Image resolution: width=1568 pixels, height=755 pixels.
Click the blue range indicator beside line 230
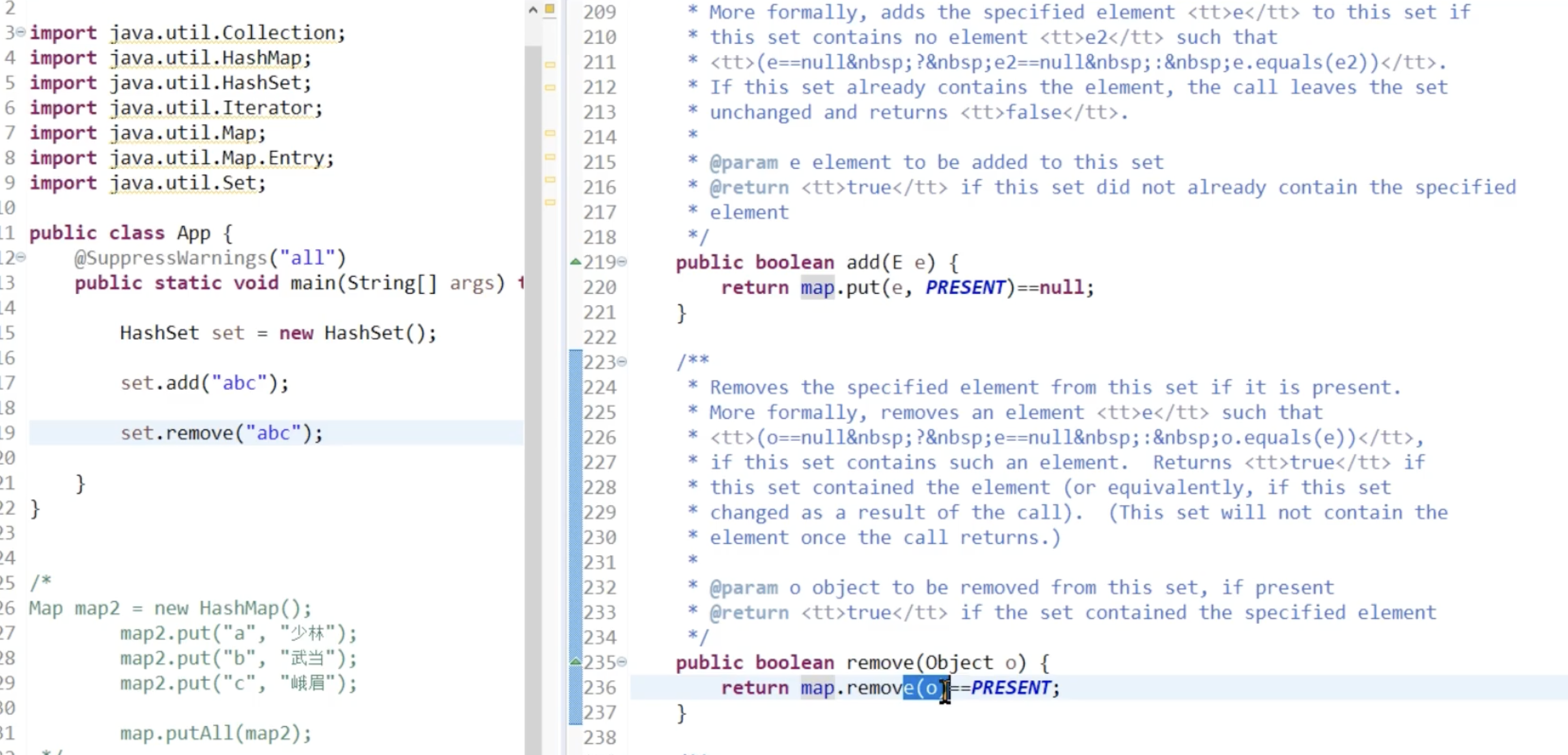(x=575, y=537)
